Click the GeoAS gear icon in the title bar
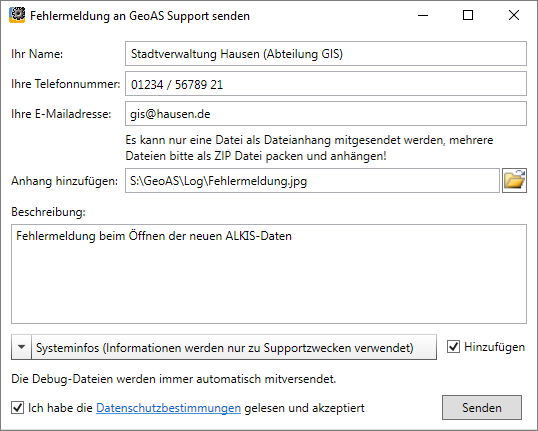 17,15
